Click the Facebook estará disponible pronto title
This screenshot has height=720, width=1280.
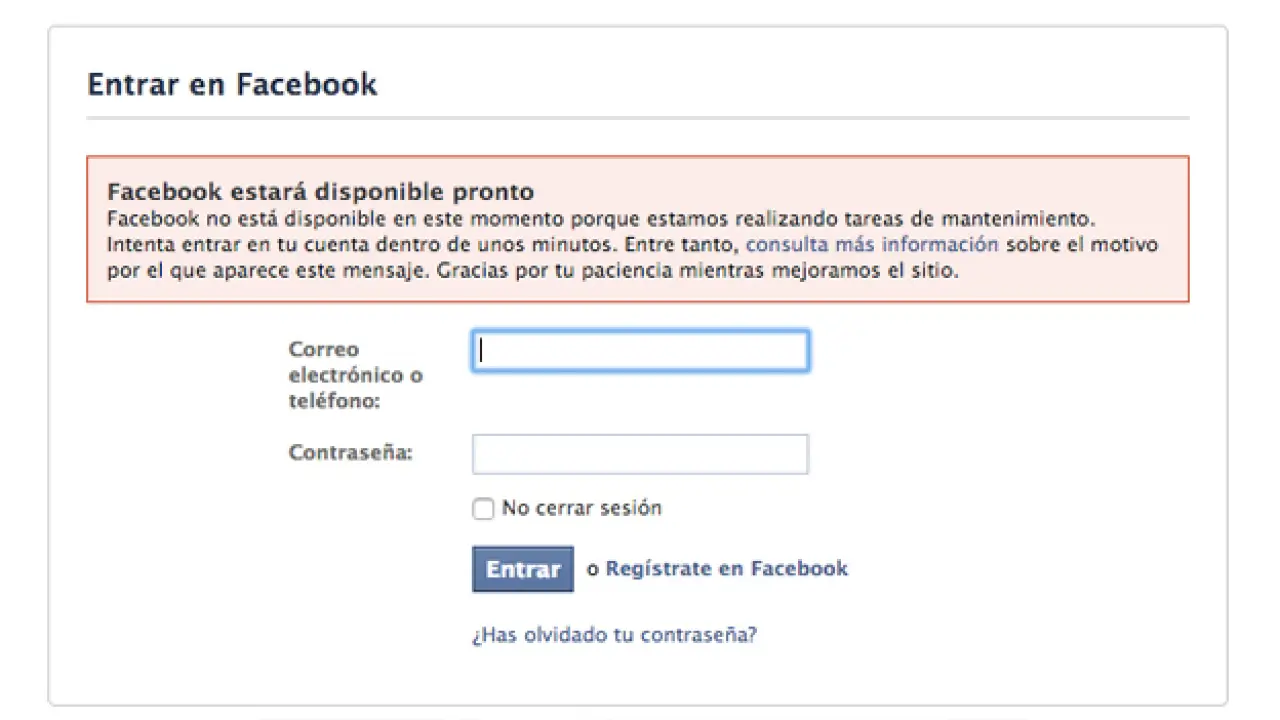click(320, 192)
